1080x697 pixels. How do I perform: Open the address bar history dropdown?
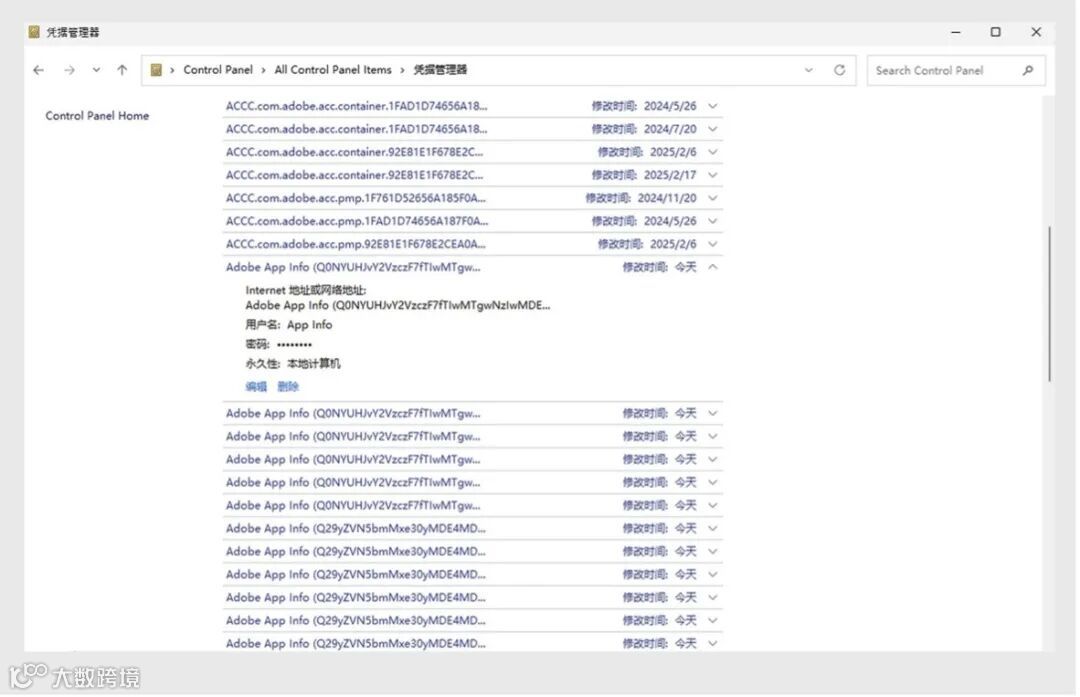coord(809,70)
